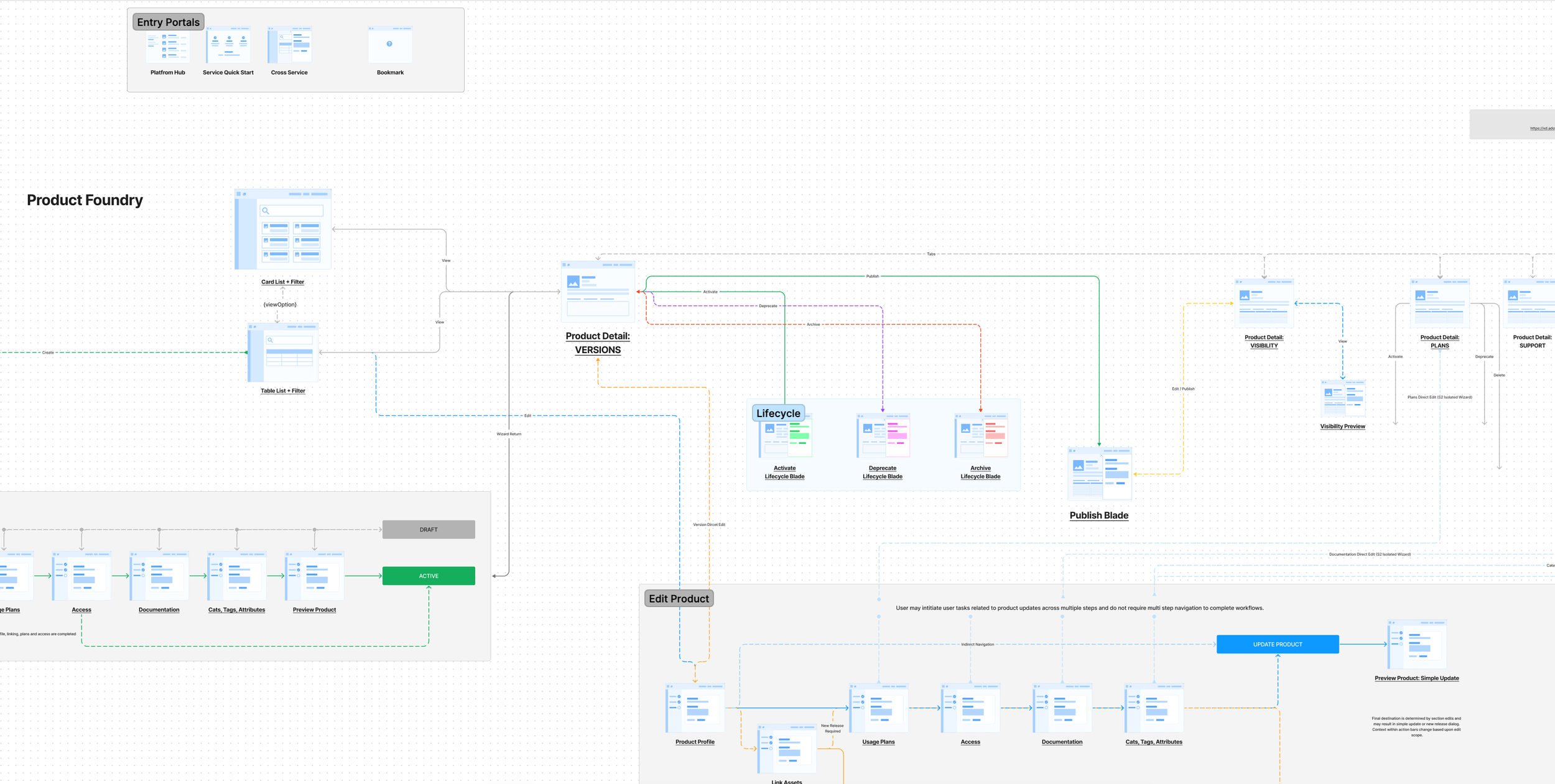Select the Service Quick Start thumbnail
The width and height of the screenshot is (1555, 784).
(x=228, y=45)
